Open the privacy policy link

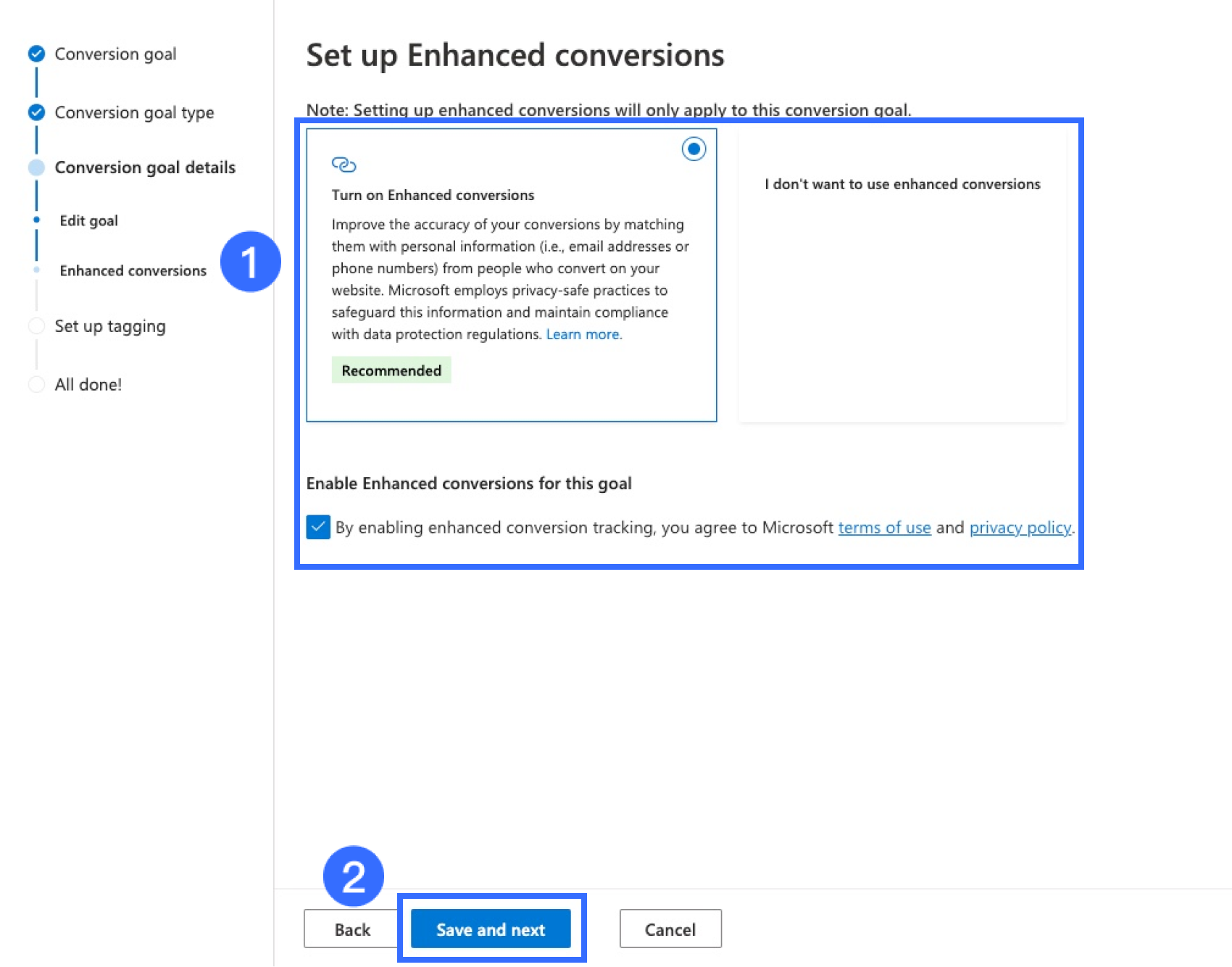tap(1020, 528)
